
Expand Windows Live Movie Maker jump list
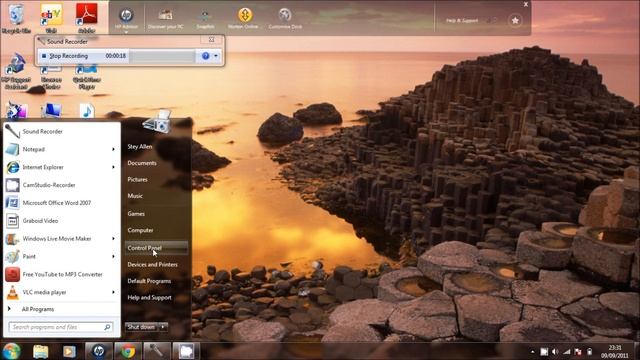tap(113, 239)
